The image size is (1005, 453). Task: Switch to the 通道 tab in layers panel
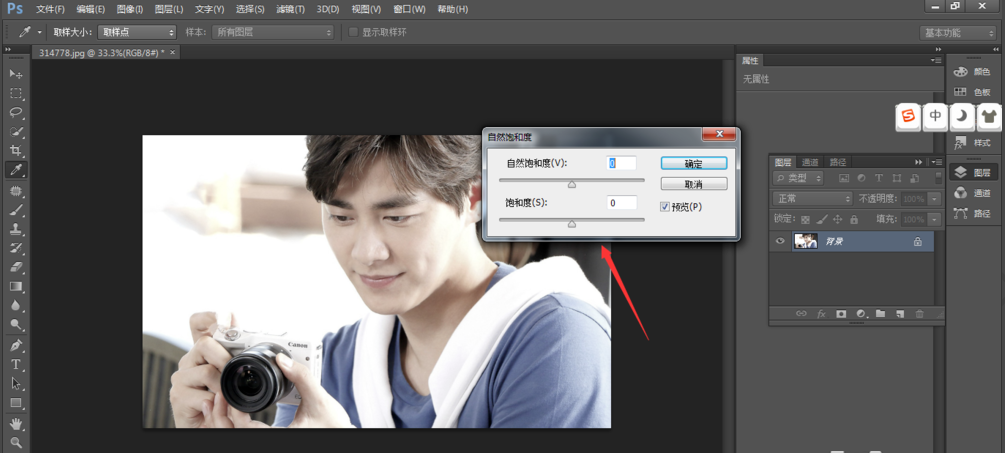811,162
